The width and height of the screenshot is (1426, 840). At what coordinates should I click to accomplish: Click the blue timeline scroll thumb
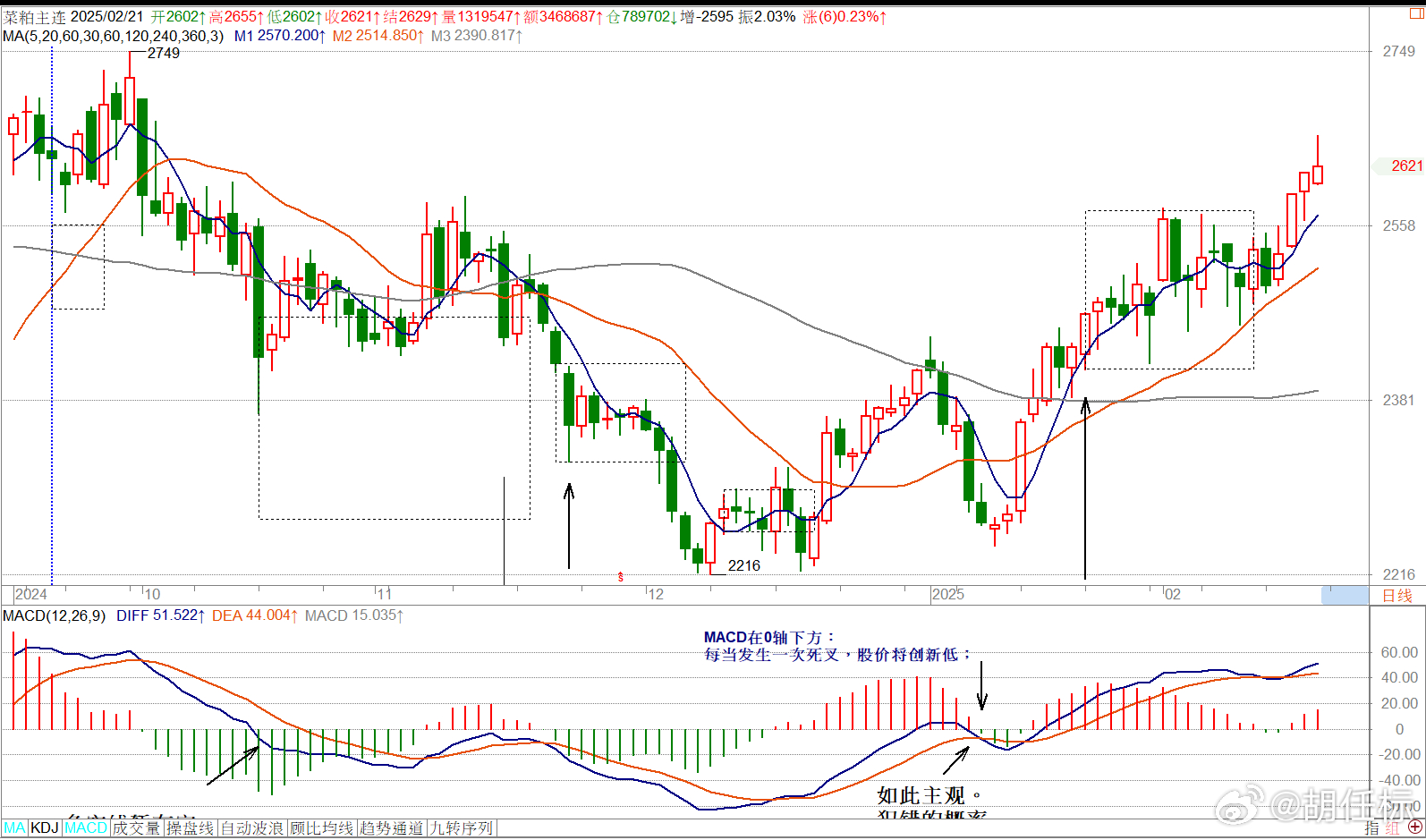point(1345,595)
